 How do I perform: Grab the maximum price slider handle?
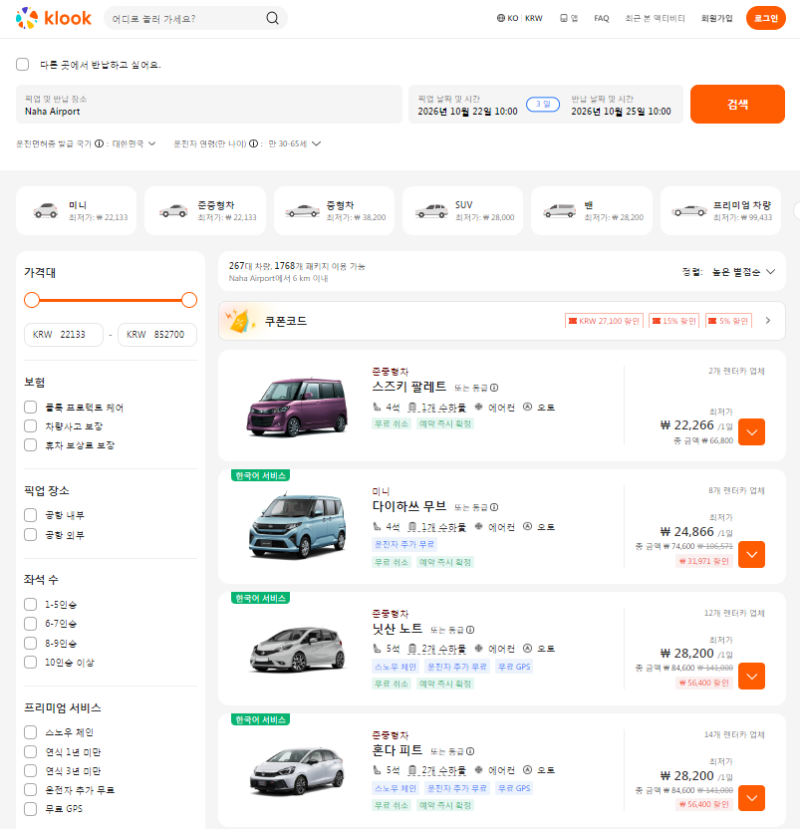point(189,300)
